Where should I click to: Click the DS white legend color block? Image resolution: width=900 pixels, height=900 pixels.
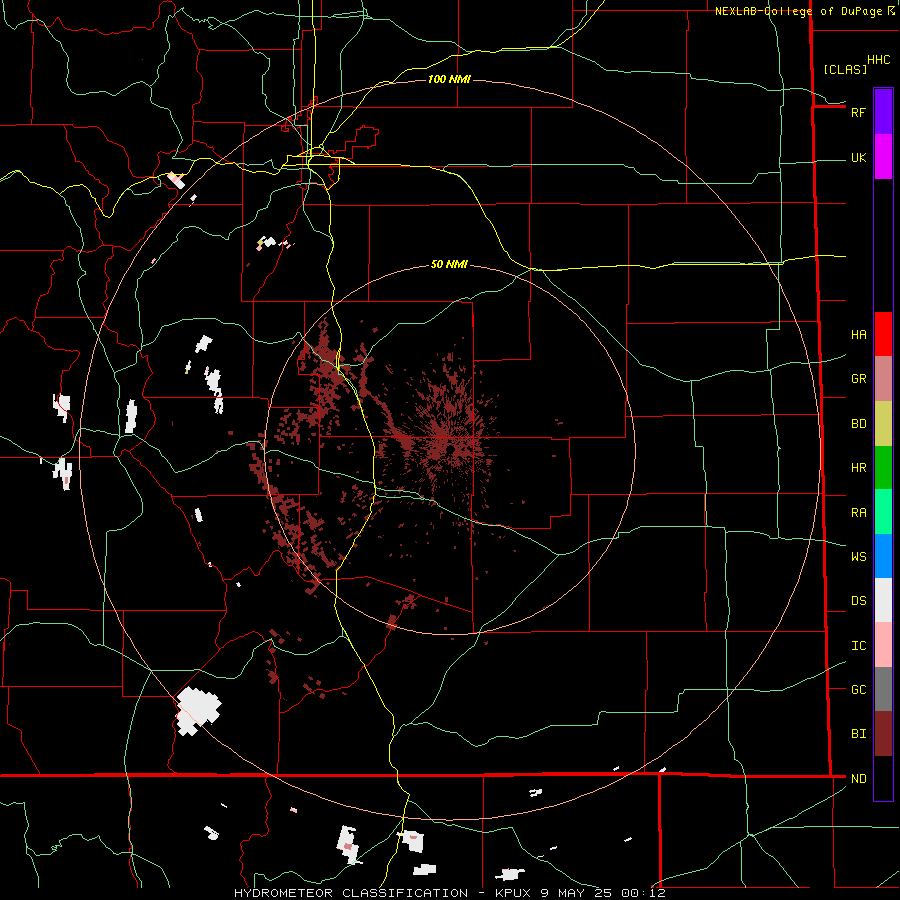click(x=883, y=600)
